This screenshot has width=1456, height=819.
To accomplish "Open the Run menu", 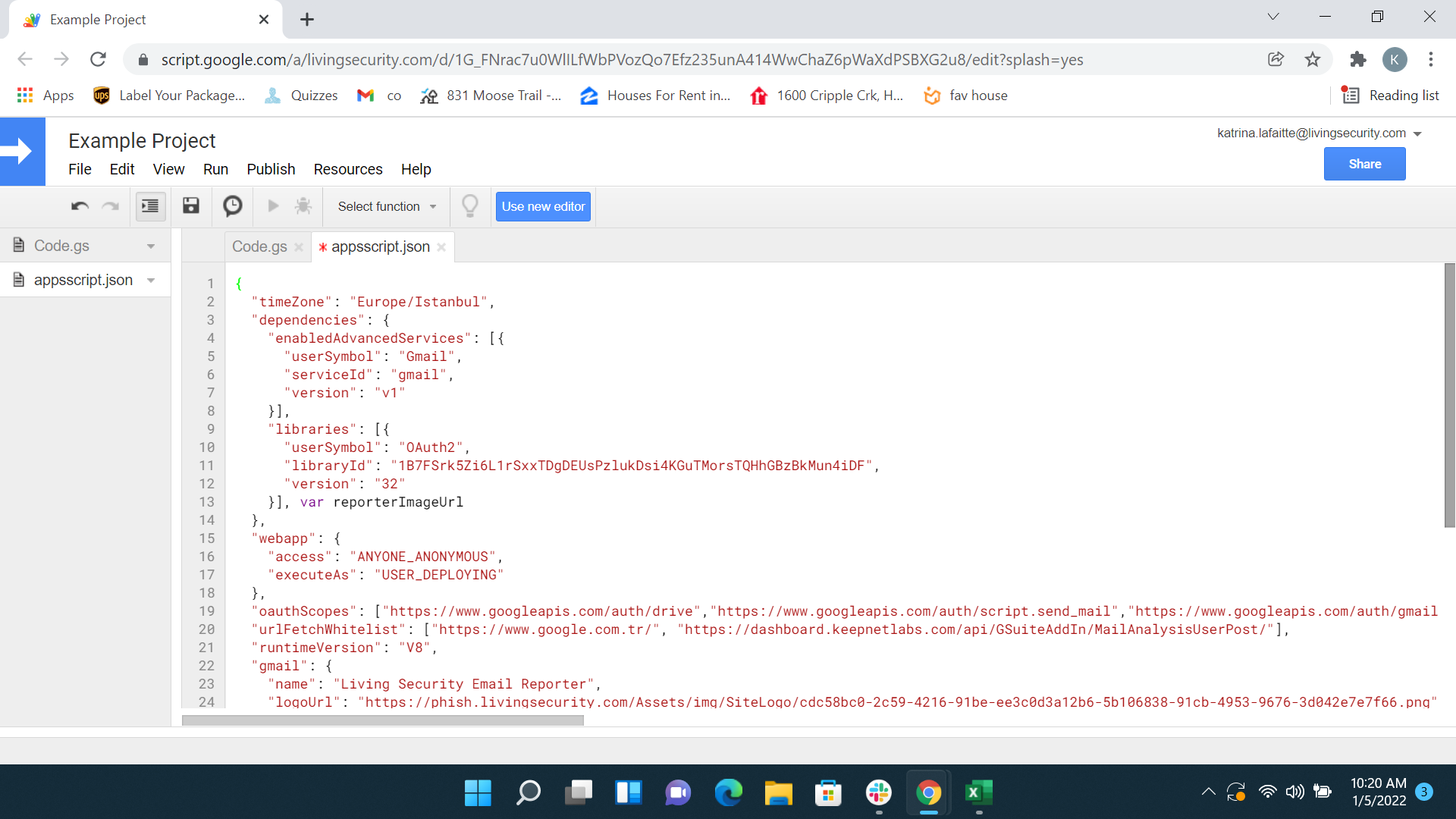I will (215, 169).
